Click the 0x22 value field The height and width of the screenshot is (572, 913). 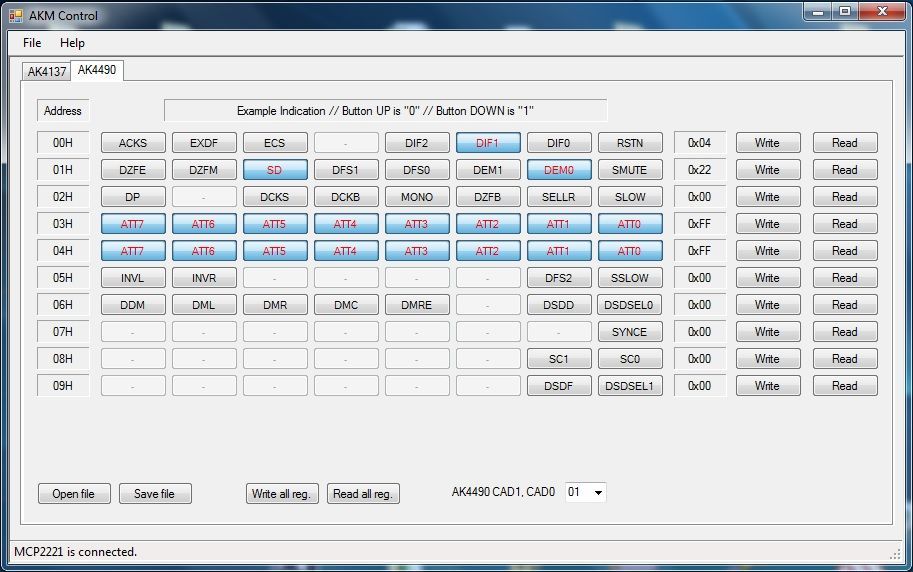(x=700, y=170)
